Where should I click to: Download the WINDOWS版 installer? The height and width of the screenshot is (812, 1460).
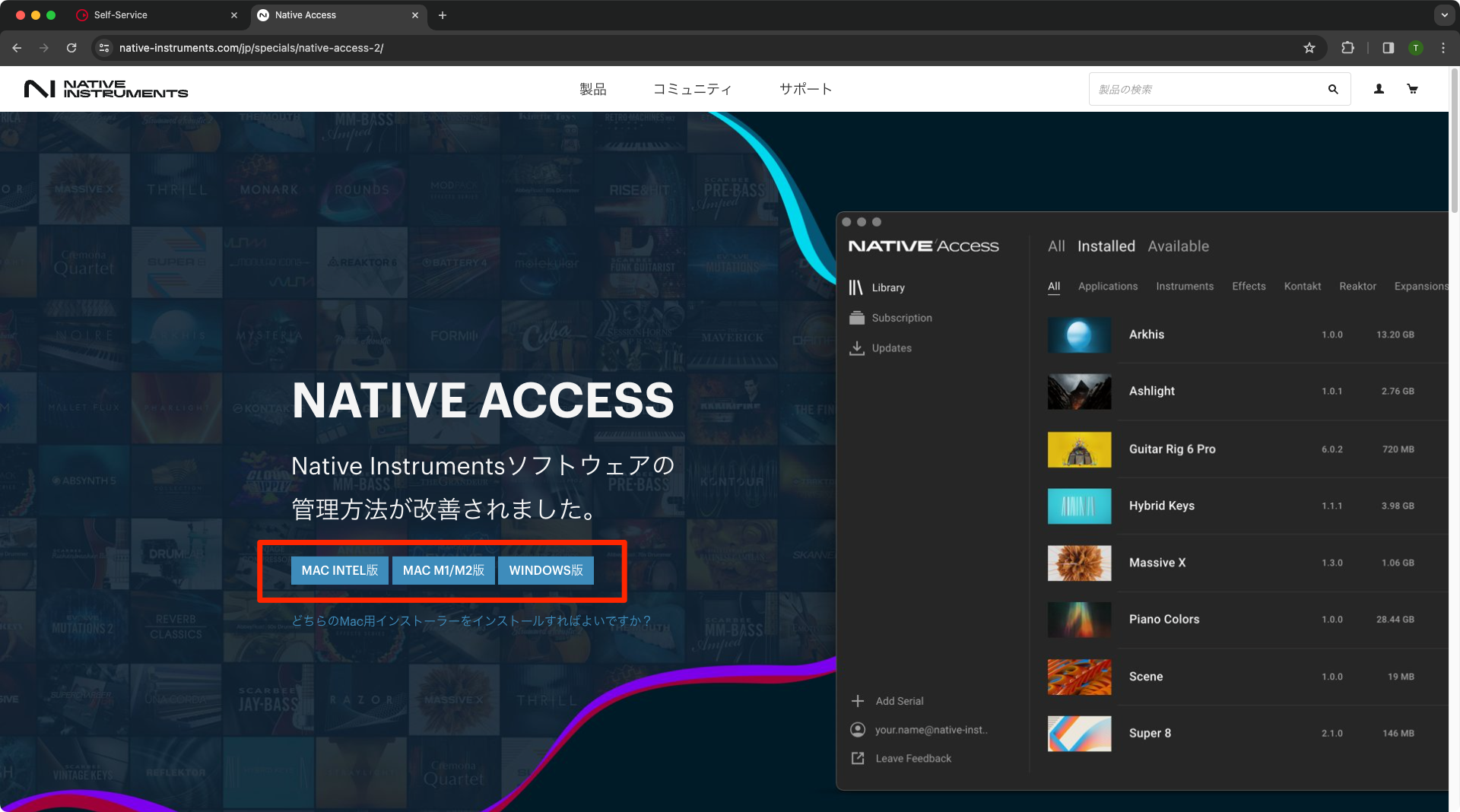point(546,570)
